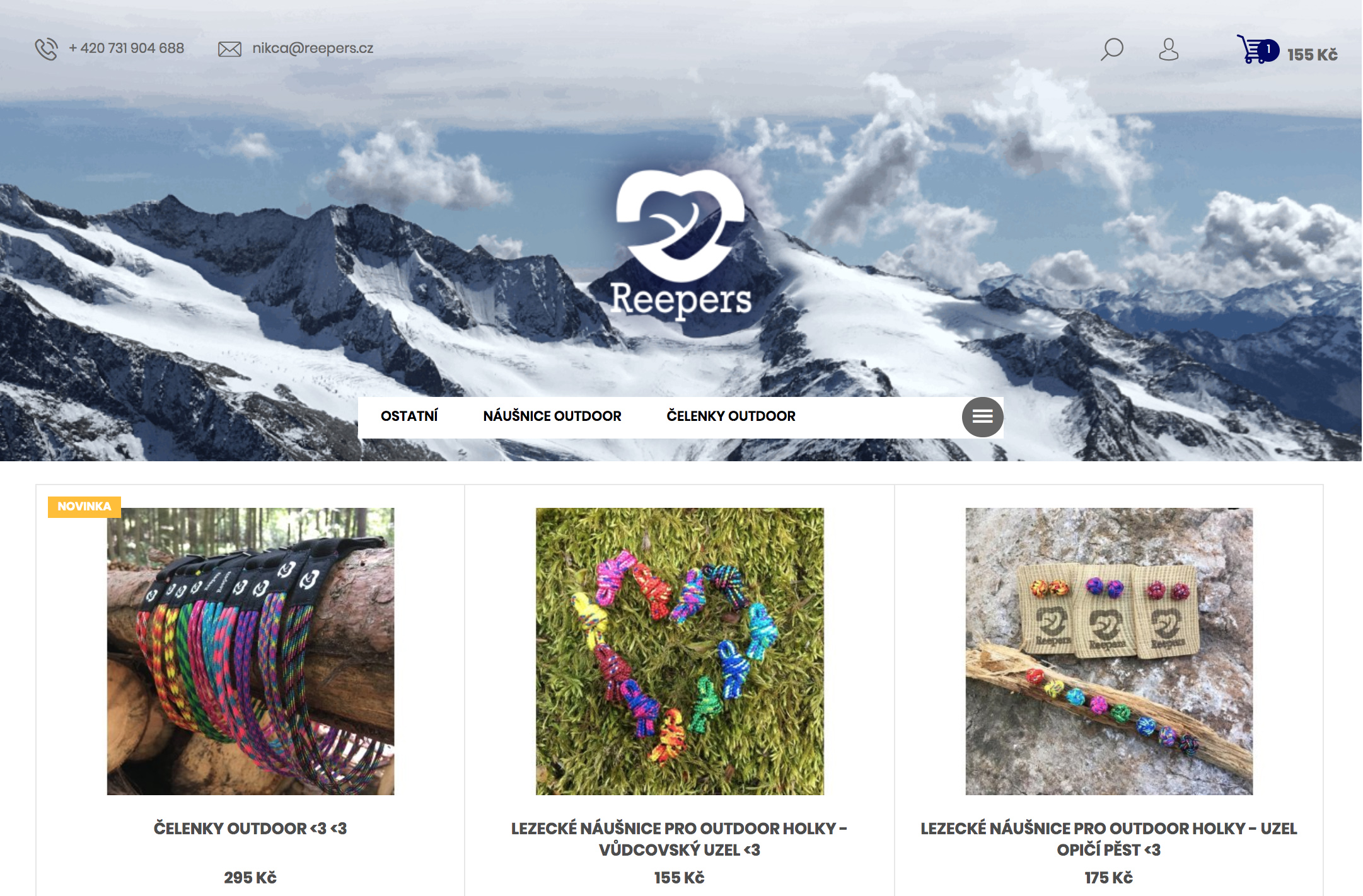Call the phone number +420 731 904 688
This screenshot has height=896, width=1363.
[x=126, y=49]
